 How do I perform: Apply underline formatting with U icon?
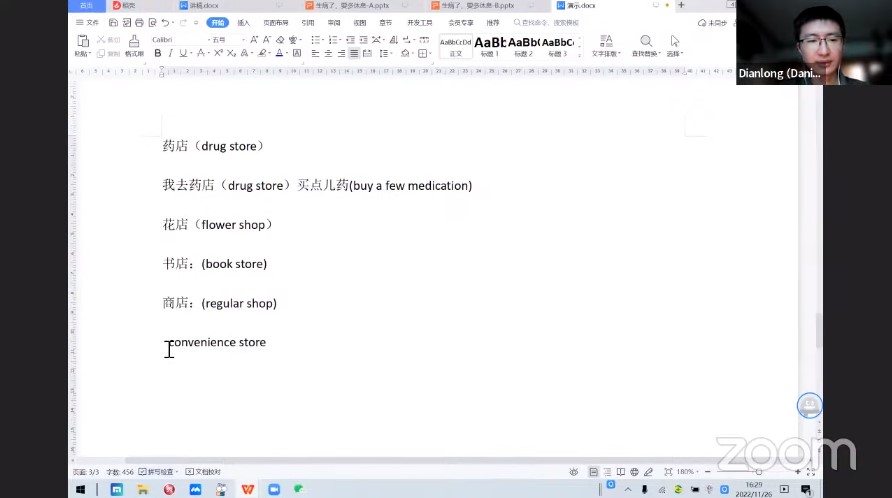pyautogui.click(x=183, y=53)
